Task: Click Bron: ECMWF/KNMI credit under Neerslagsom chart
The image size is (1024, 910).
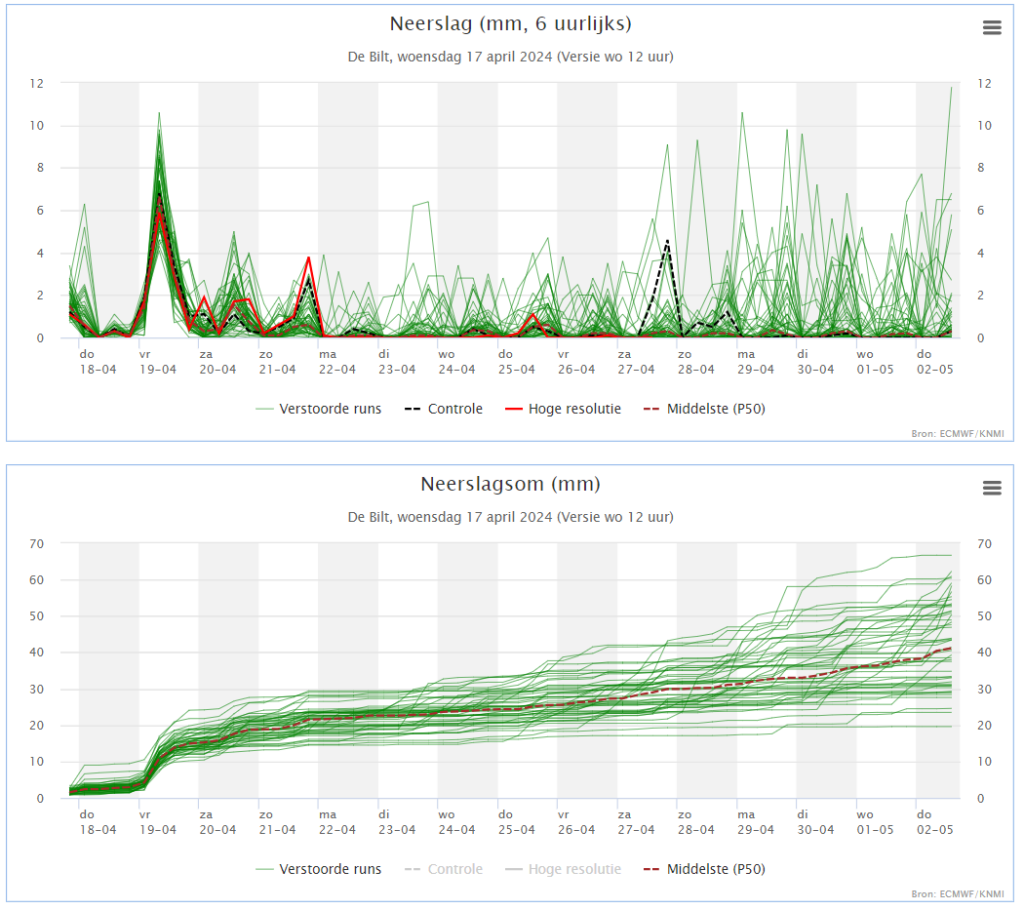Action: click(957, 894)
